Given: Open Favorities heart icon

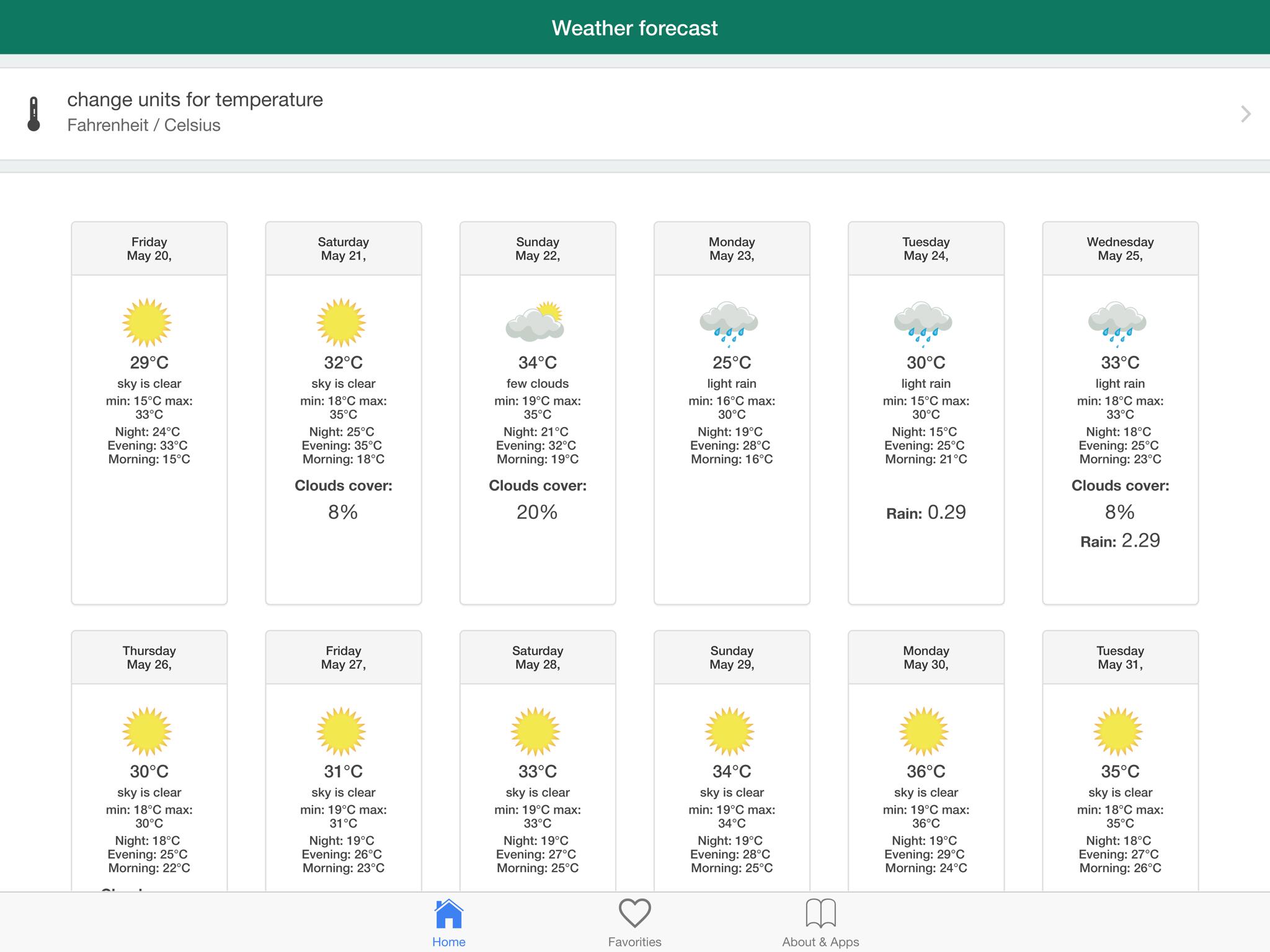Looking at the screenshot, I should pyautogui.click(x=634, y=914).
